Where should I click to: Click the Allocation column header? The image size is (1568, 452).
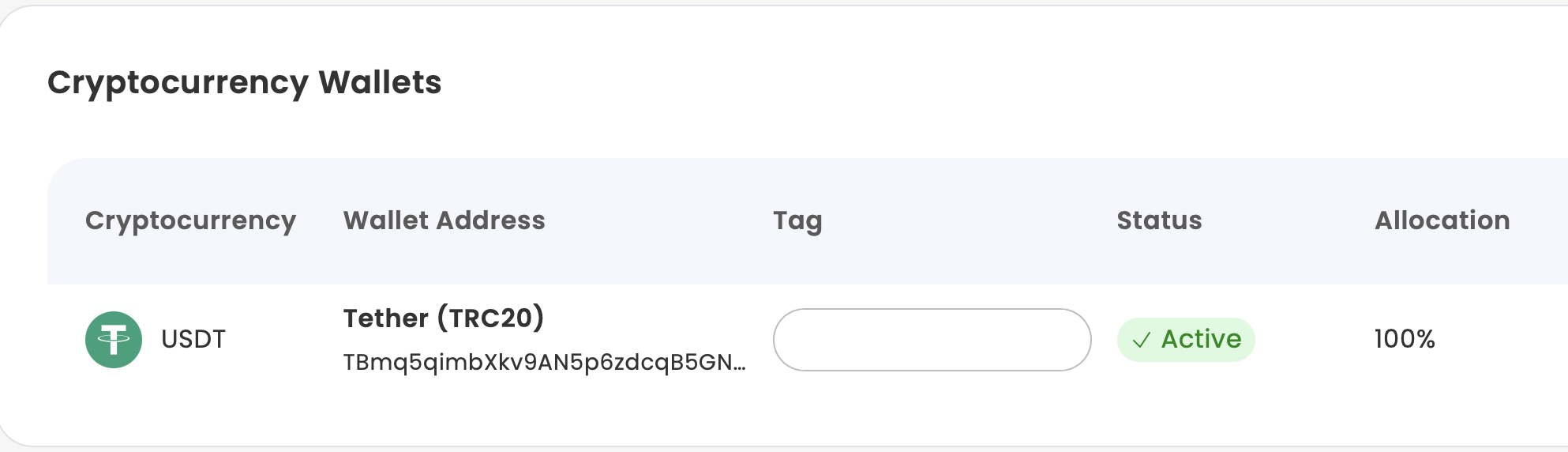click(x=1442, y=220)
